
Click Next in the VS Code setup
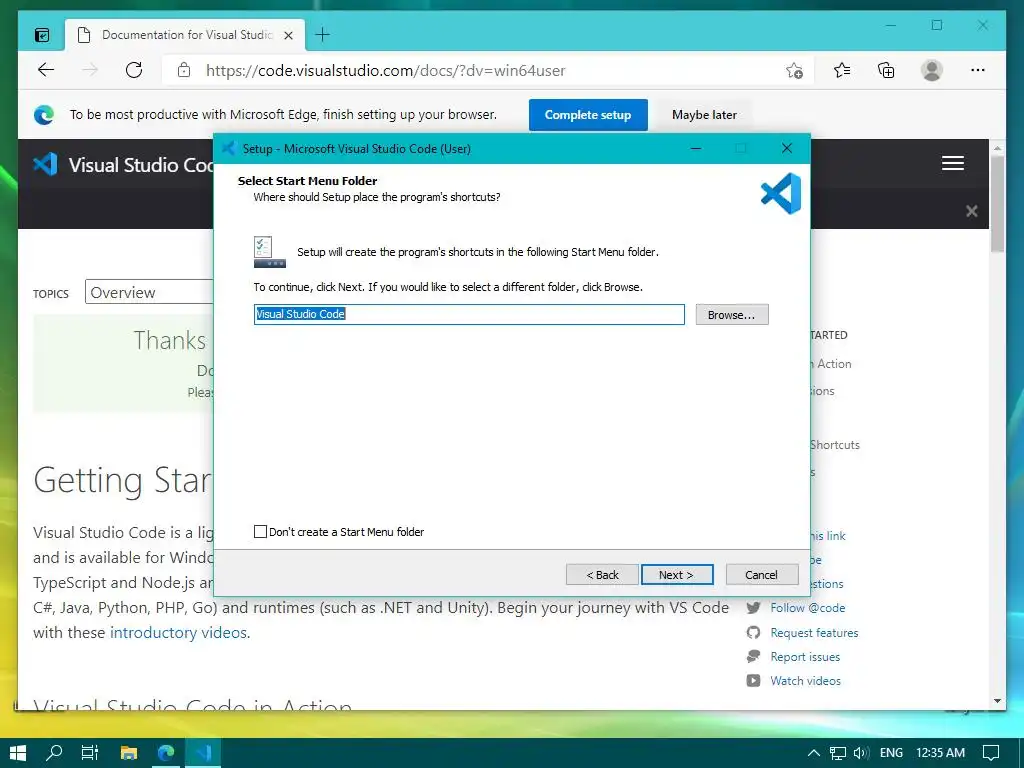pos(677,575)
